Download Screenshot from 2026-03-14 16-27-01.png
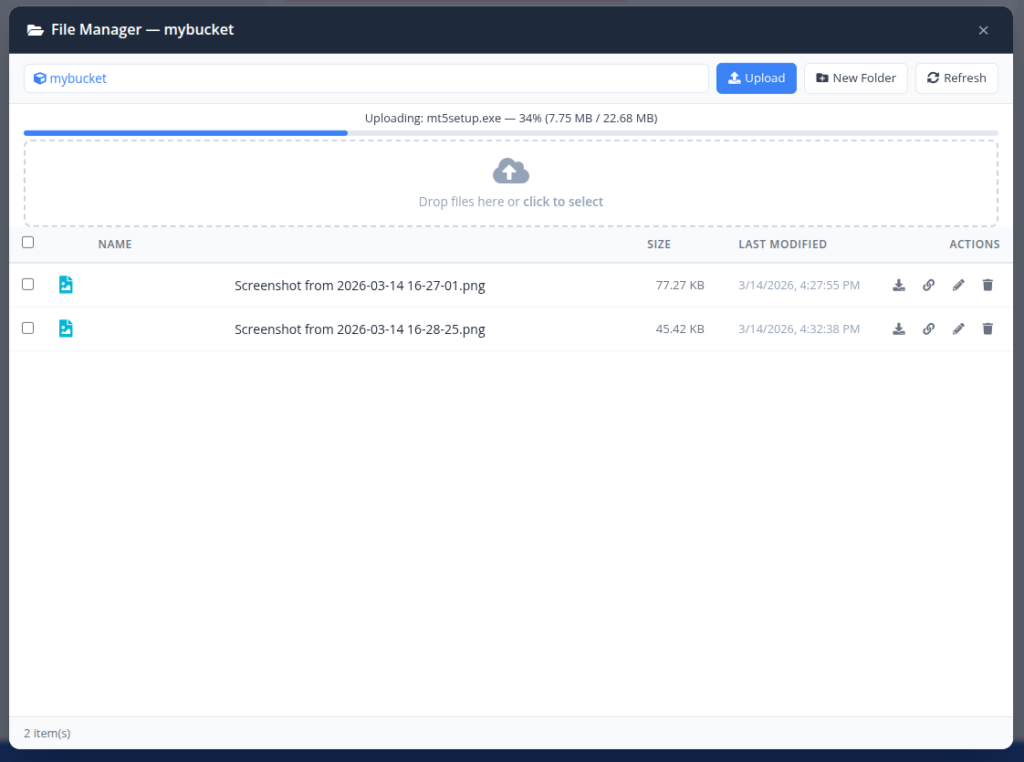 click(898, 284)
